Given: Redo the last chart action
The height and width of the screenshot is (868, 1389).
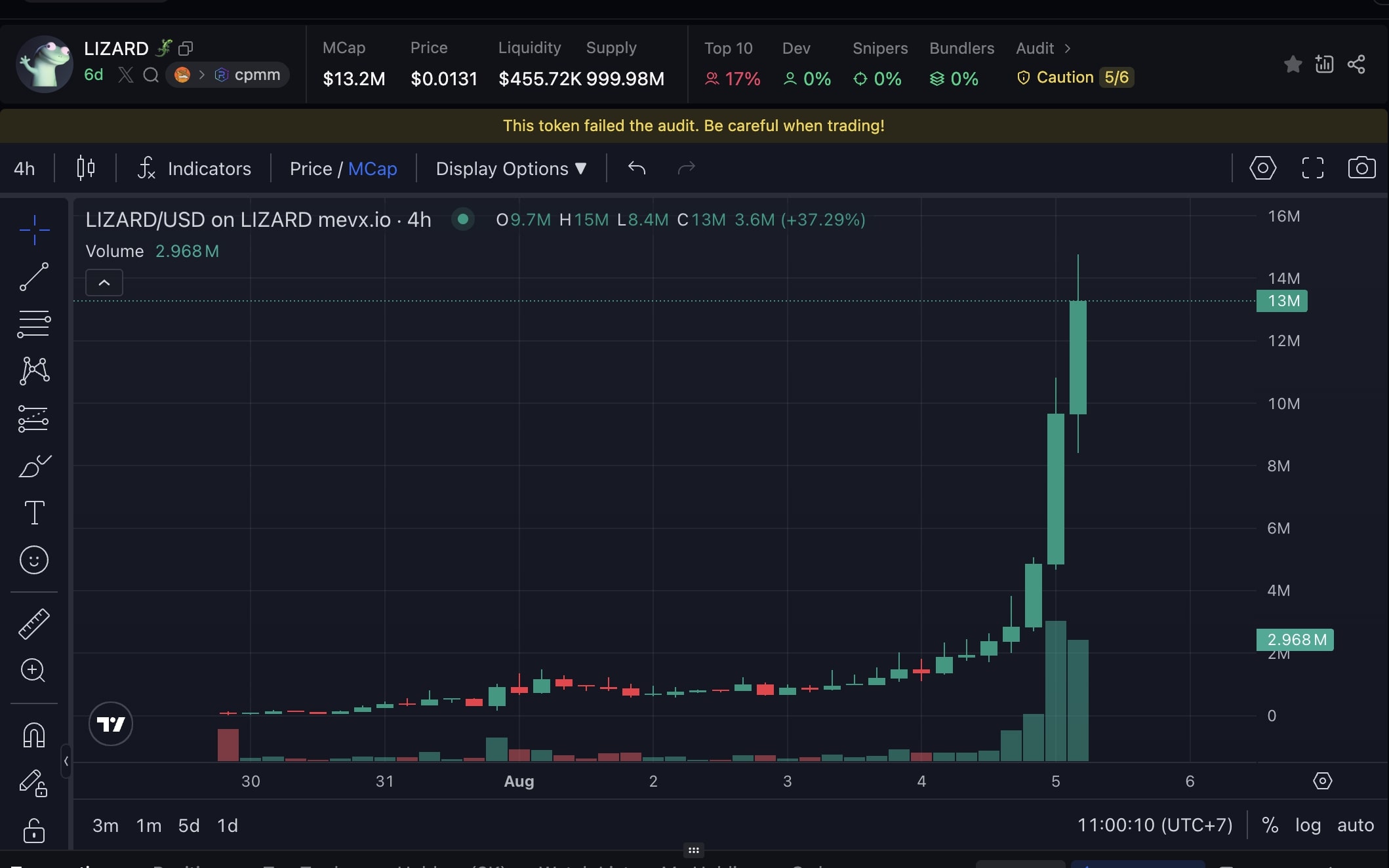Looking at the screenshot, I should (686, 168).
